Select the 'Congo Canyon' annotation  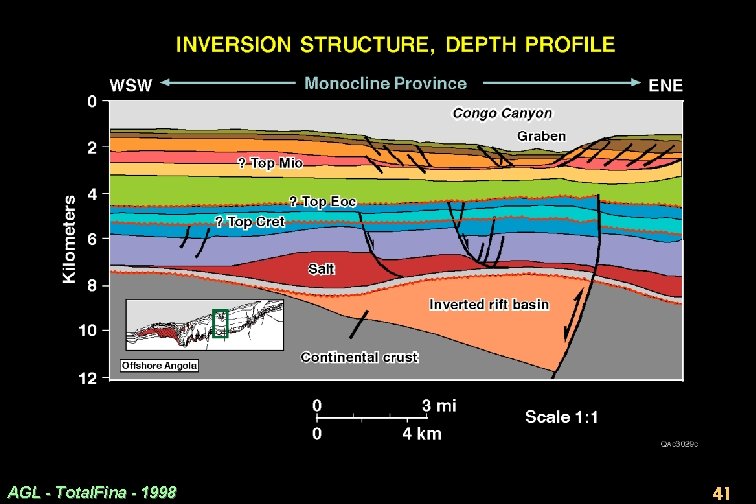pos(502,113)
